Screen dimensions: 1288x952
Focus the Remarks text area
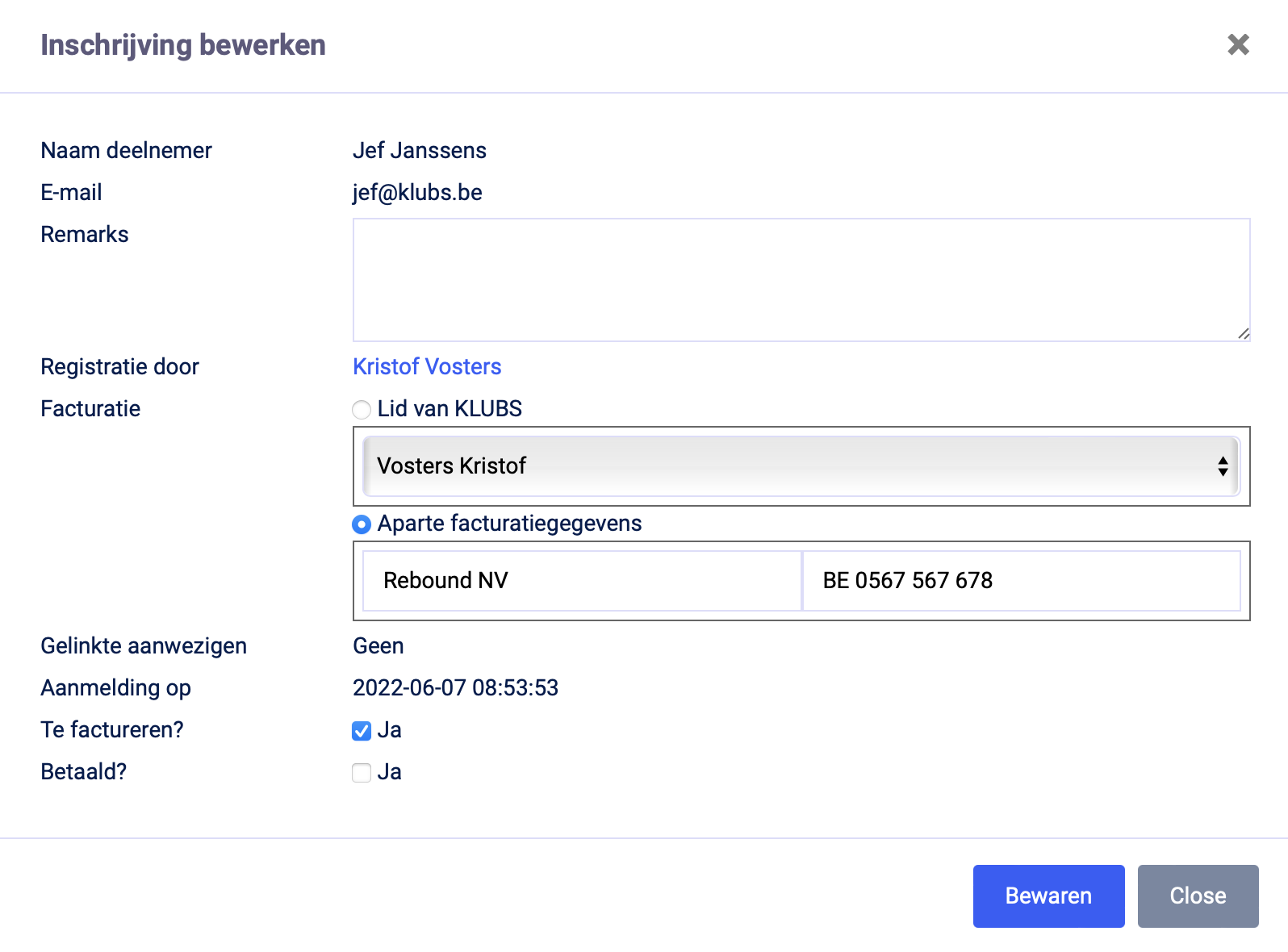801,279
